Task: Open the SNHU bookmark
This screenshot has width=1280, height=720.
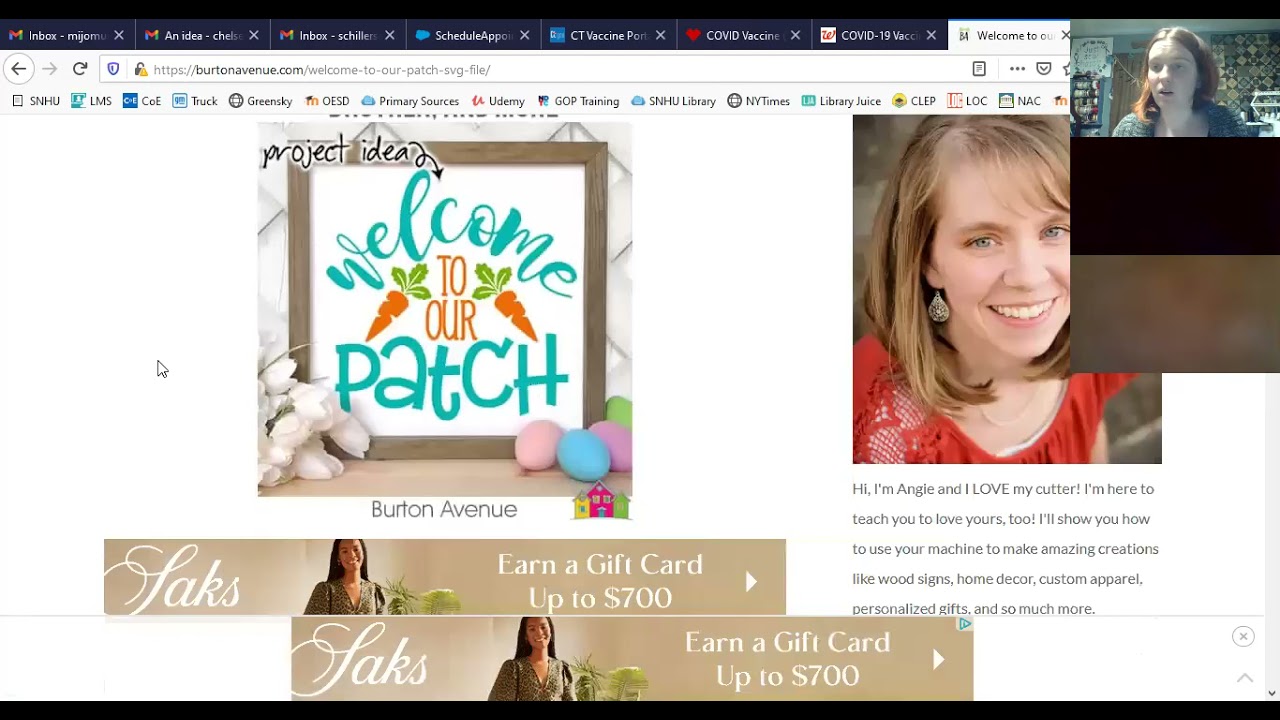Action: click(x=36, y=101)
